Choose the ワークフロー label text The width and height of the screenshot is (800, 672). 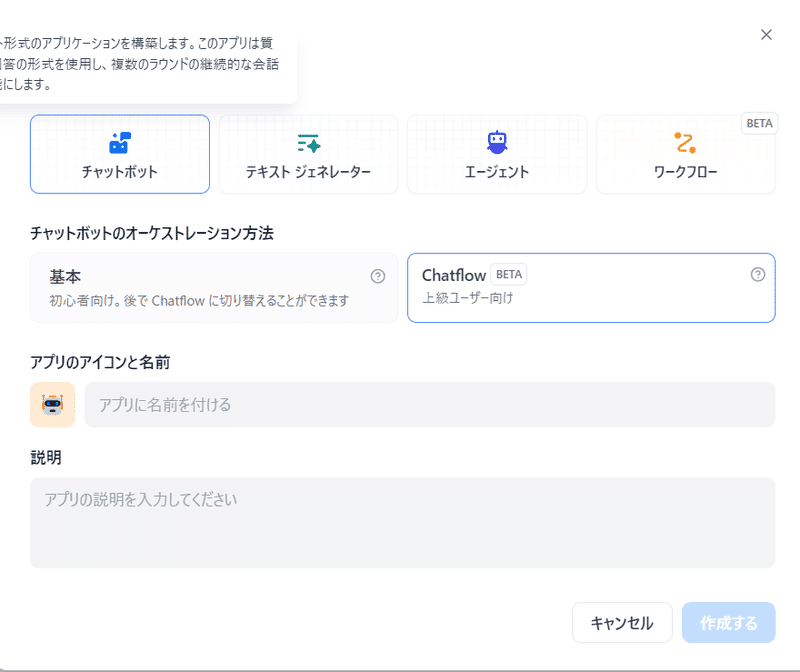tap(685, 172)
